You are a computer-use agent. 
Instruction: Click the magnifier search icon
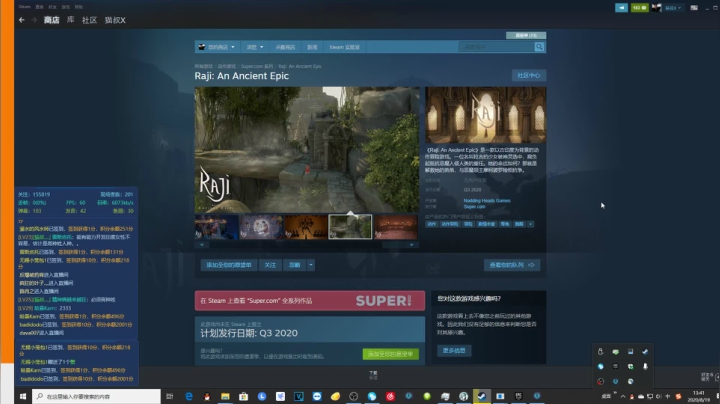(x=539, y=46)
